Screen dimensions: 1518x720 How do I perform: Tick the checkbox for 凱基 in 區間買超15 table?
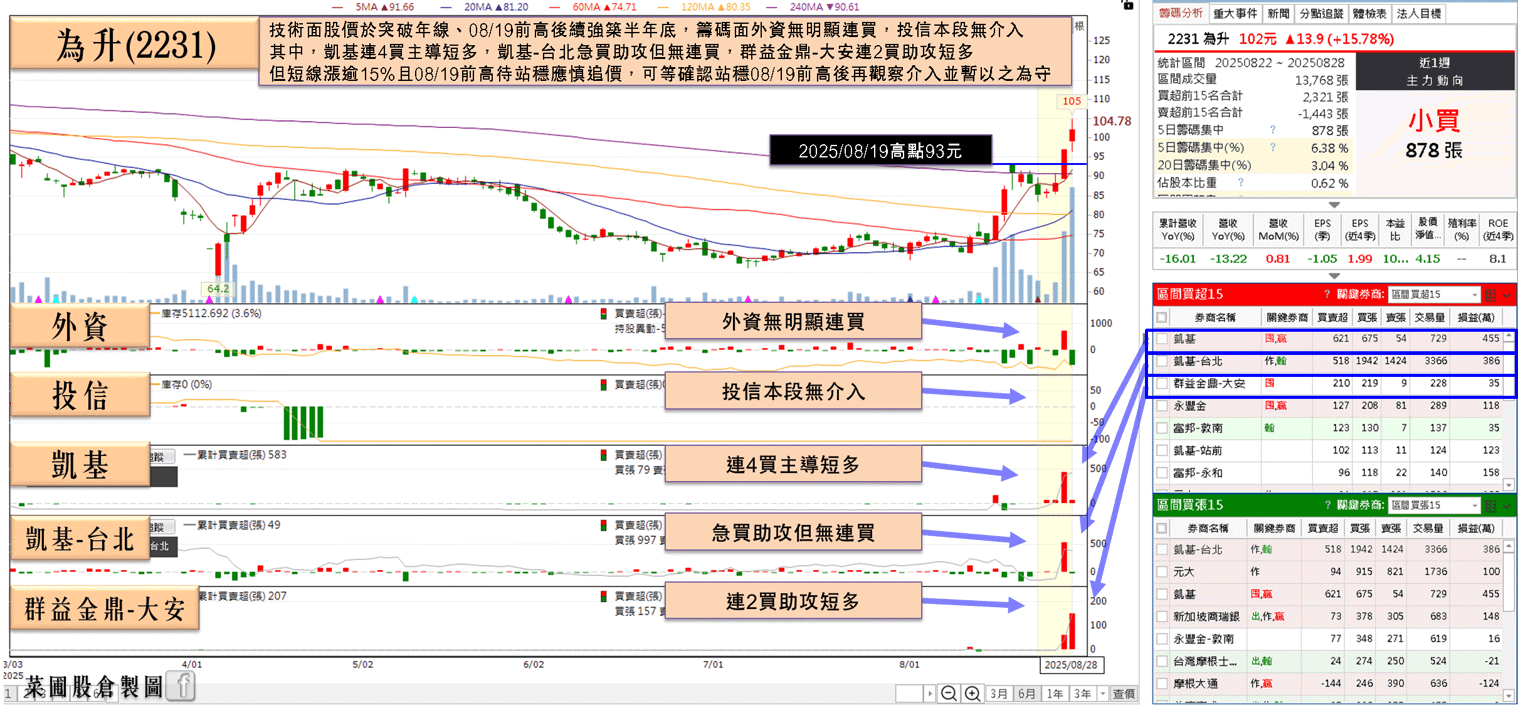[x=1161, y=340]
